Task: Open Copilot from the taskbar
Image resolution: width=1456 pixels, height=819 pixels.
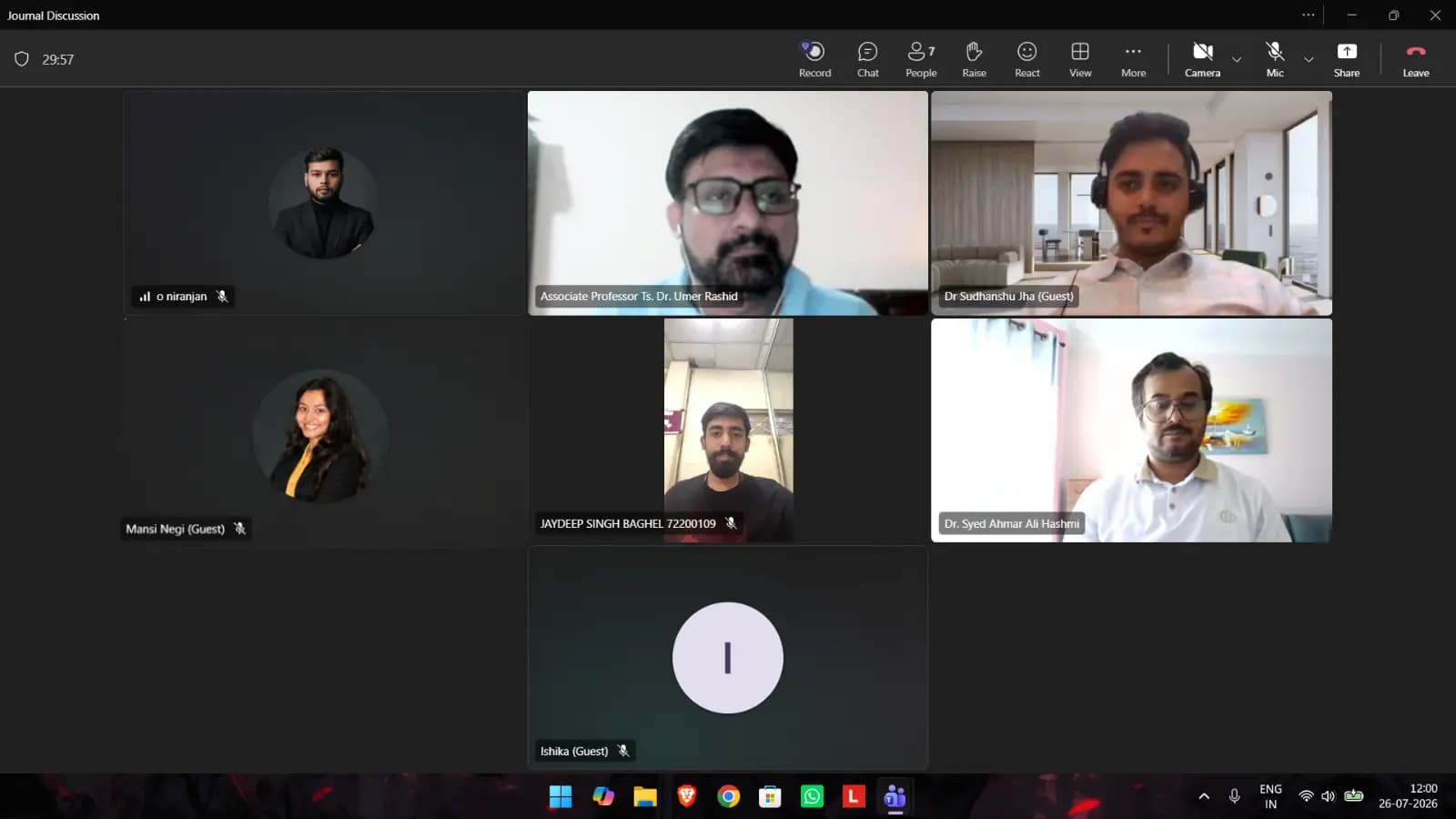Action: 603,797
